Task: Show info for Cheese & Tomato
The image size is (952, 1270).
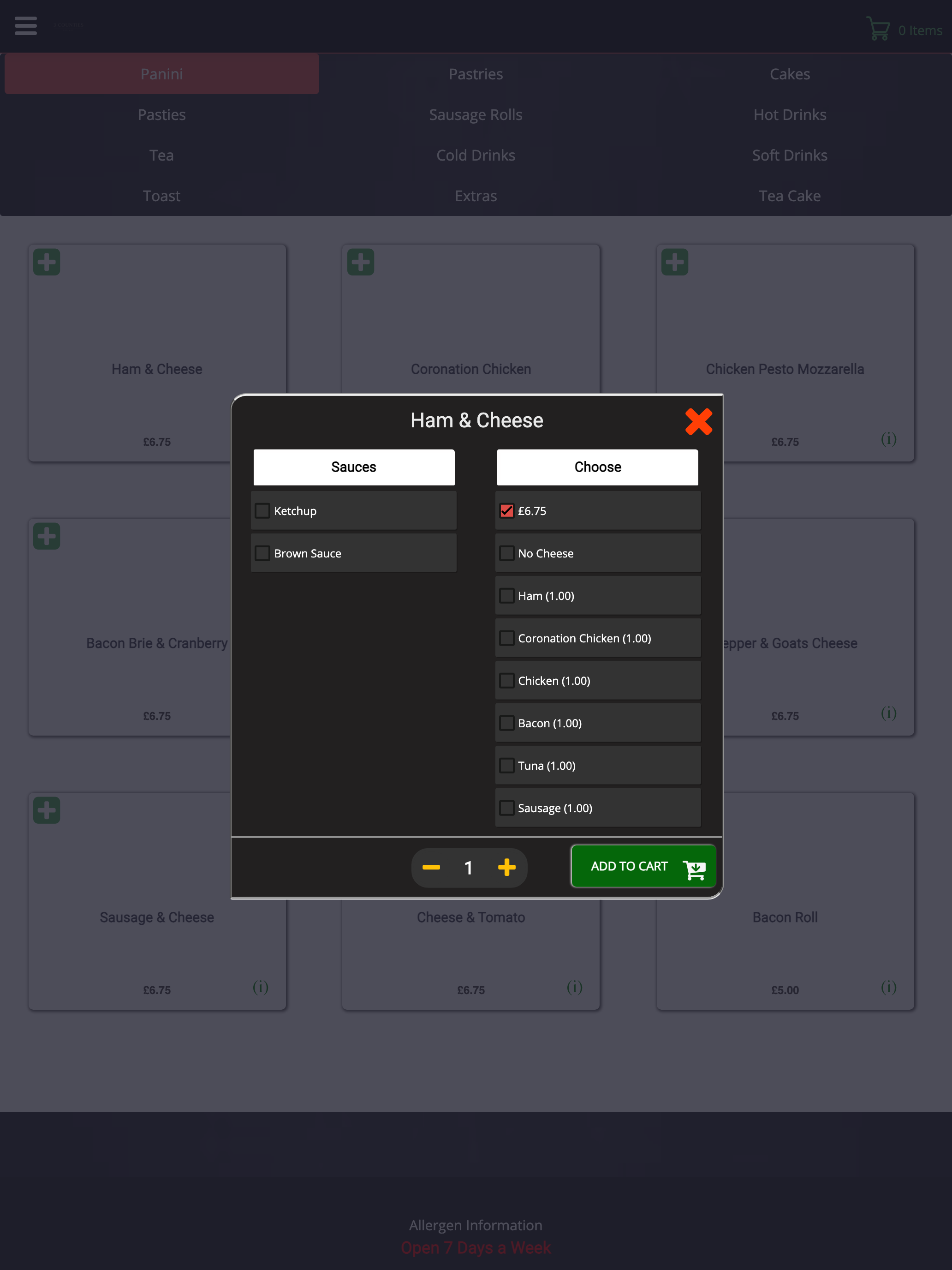Action: (x=574, y=987)
